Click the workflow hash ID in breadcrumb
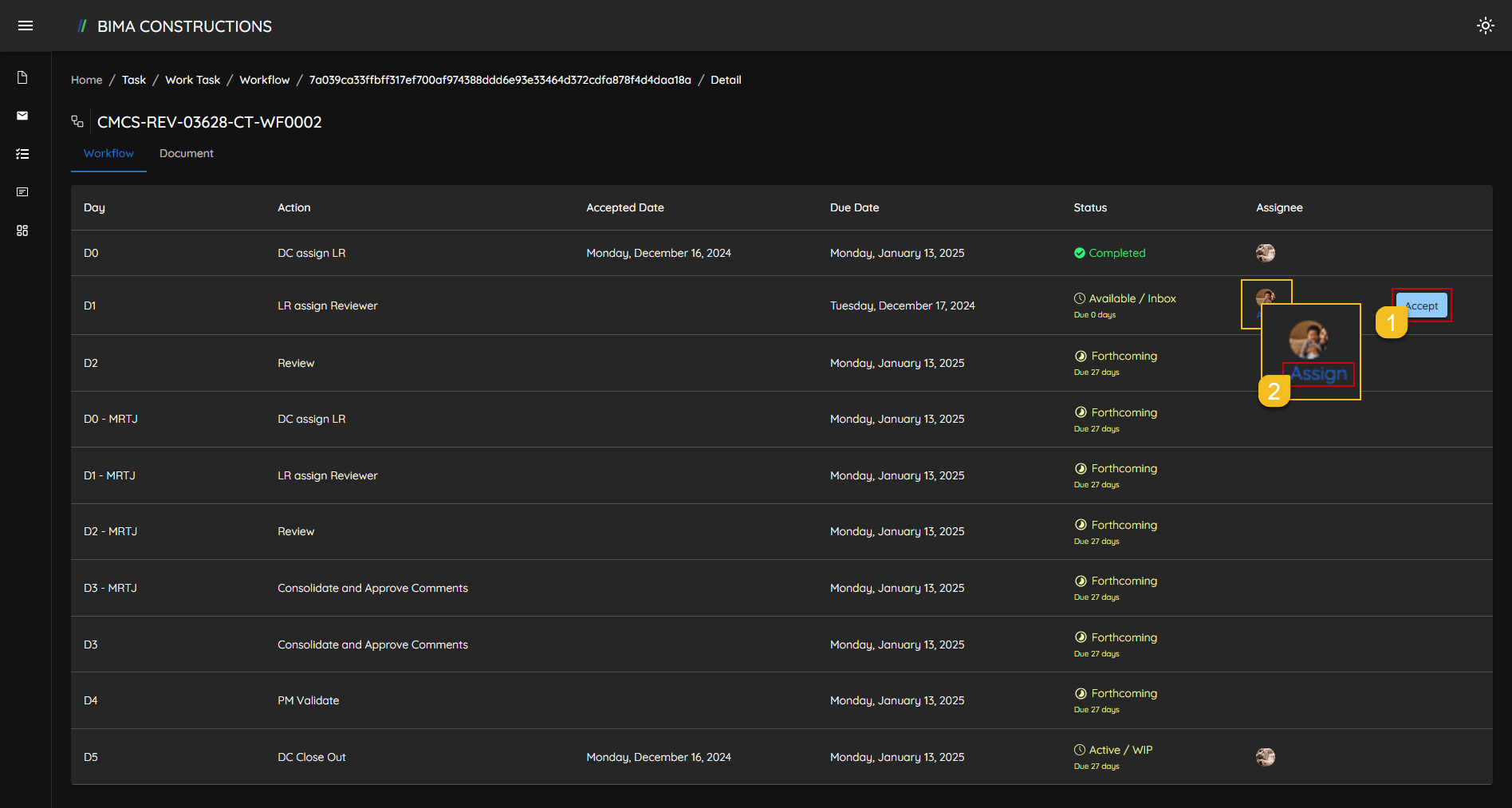1512x808 pixels. point(500,80)
